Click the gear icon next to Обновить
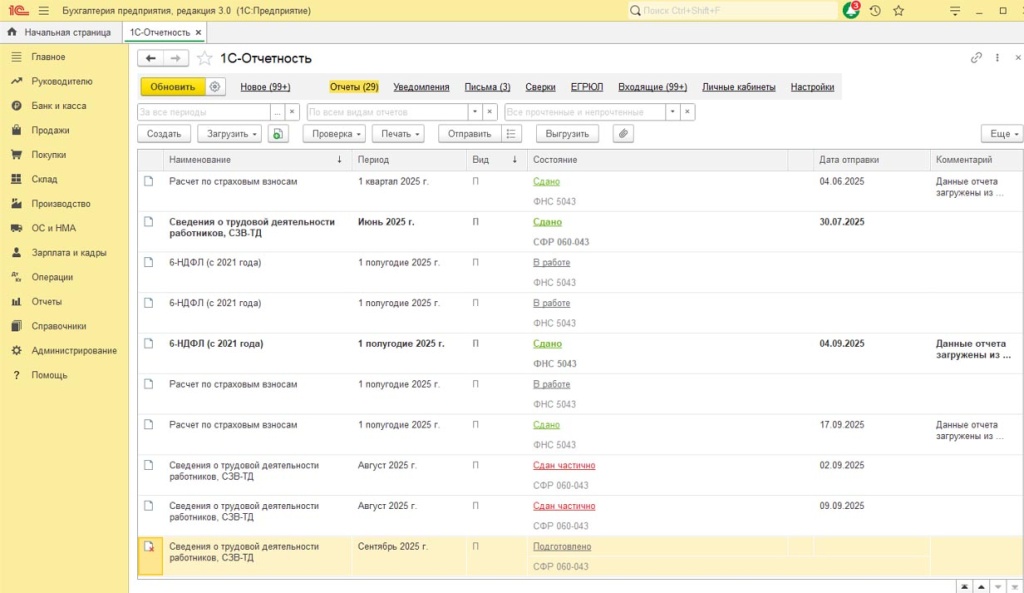This screenshot has width=1024, height=593. (x=215, y=87)
